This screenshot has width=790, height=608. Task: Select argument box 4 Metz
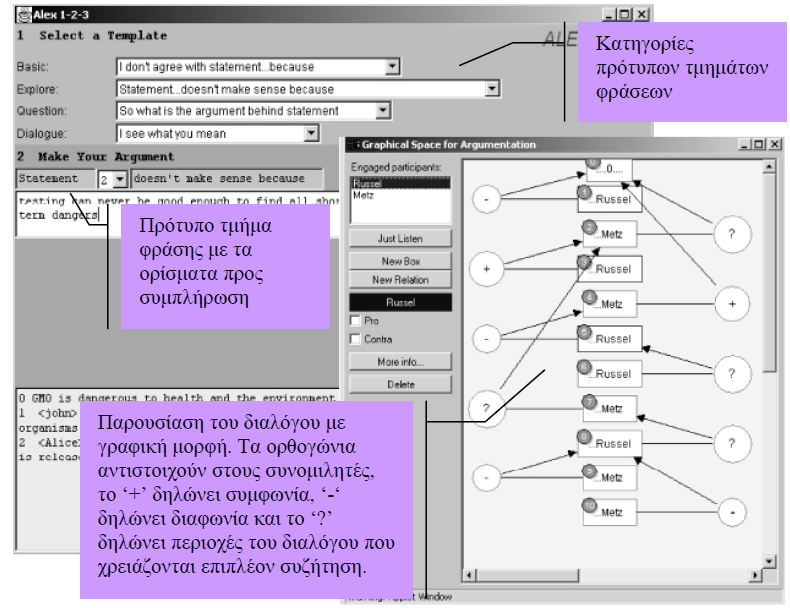pyautogui.click(x=610, y=304)
